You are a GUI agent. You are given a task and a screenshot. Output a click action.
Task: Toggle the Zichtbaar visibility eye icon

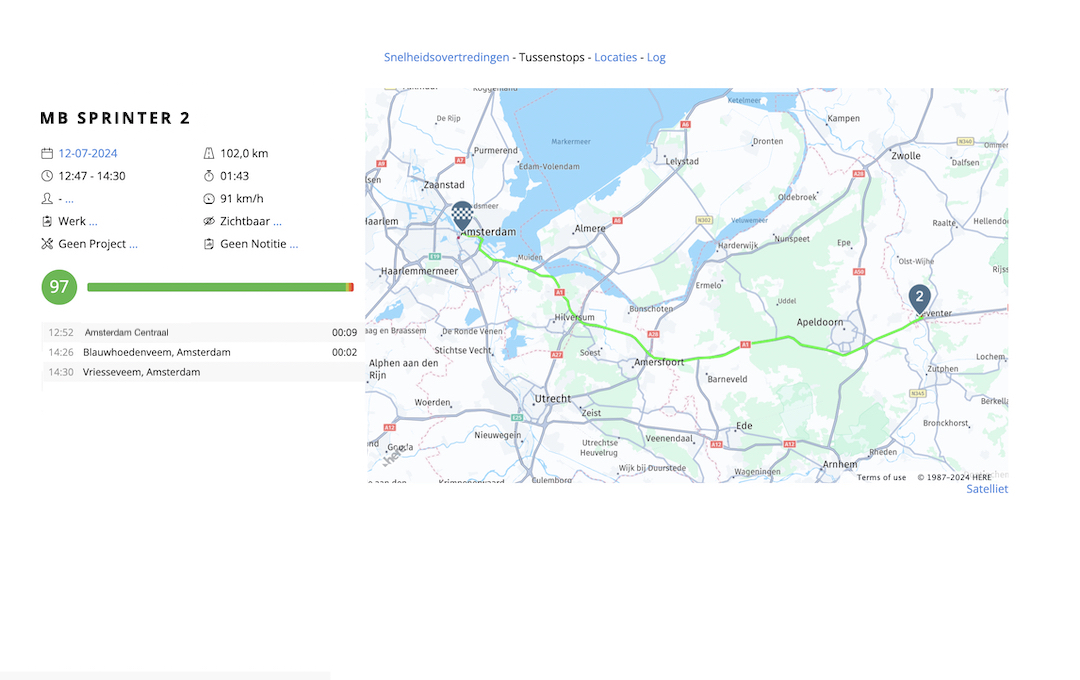tap(208, 221)
